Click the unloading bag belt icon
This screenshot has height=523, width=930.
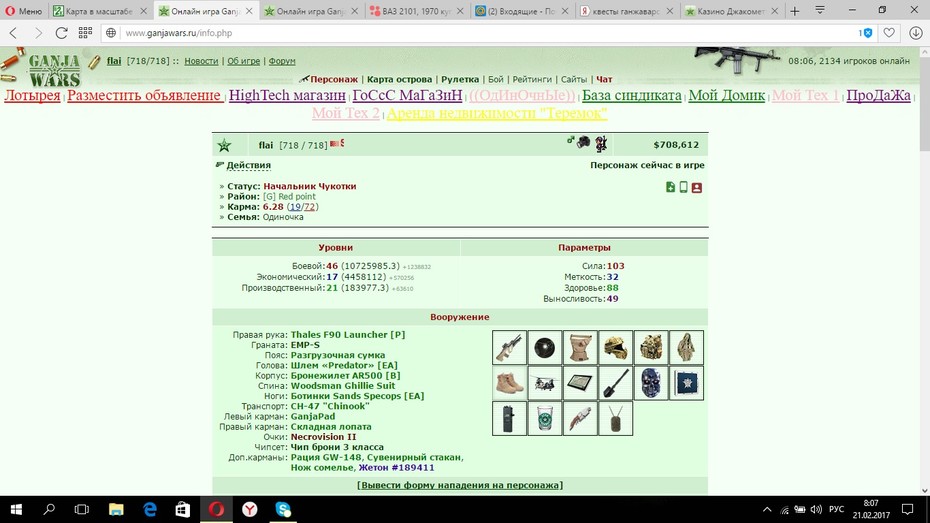pyautogui.click(x=580, y=347)
